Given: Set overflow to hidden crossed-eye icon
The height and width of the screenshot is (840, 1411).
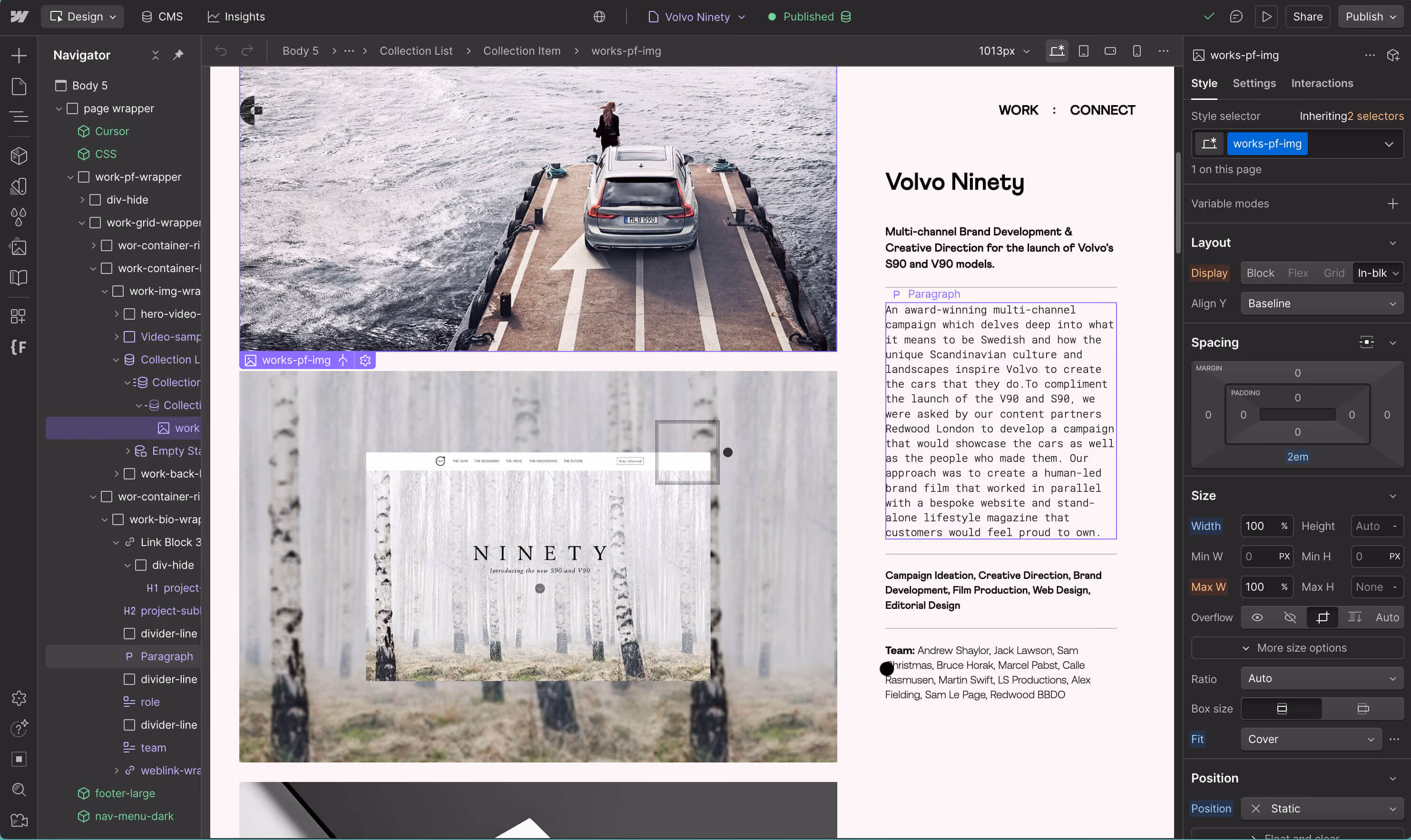Looking at the screenshot, I should [x=1290, y=617].
